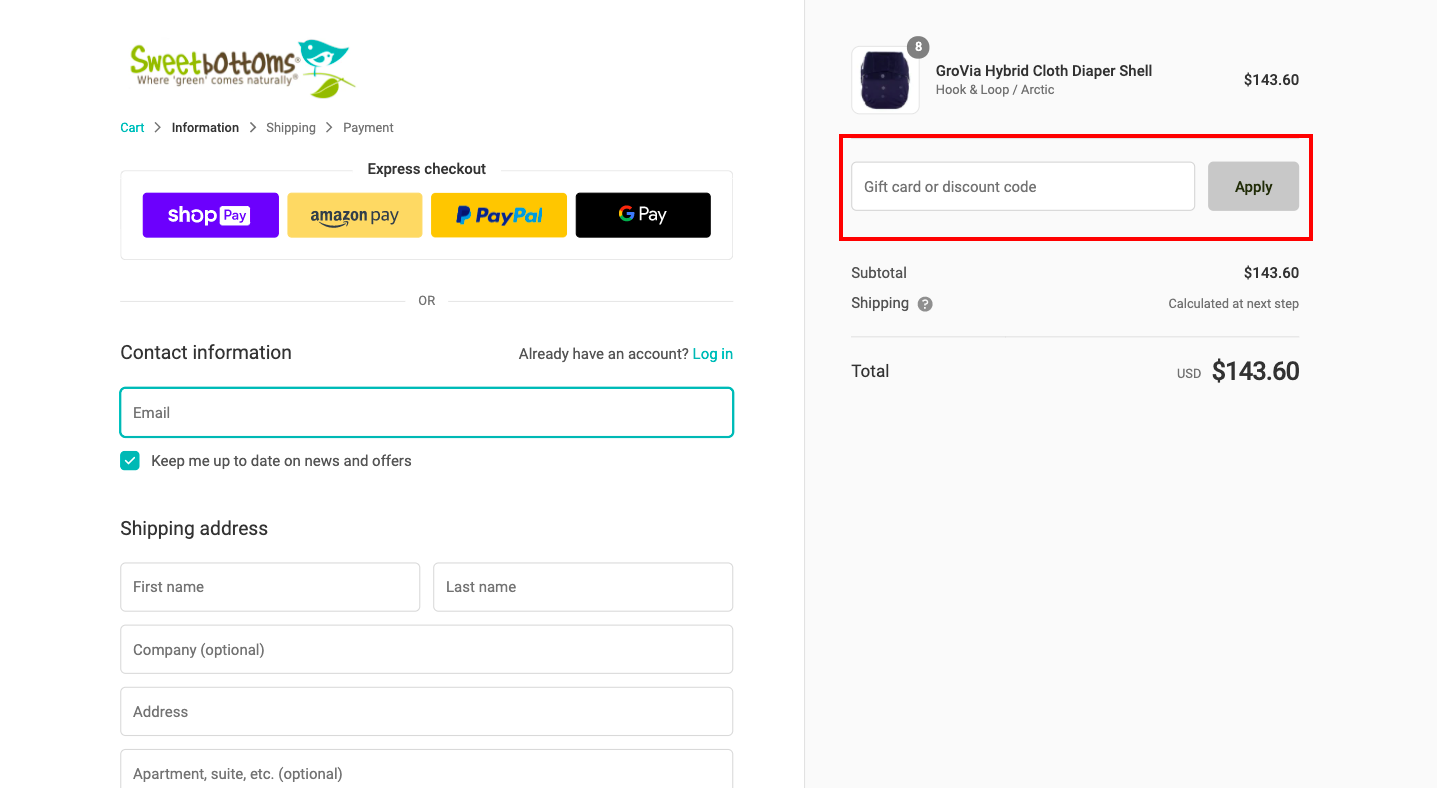
Task: Pay with Shop Pay button
Action: 210,215
